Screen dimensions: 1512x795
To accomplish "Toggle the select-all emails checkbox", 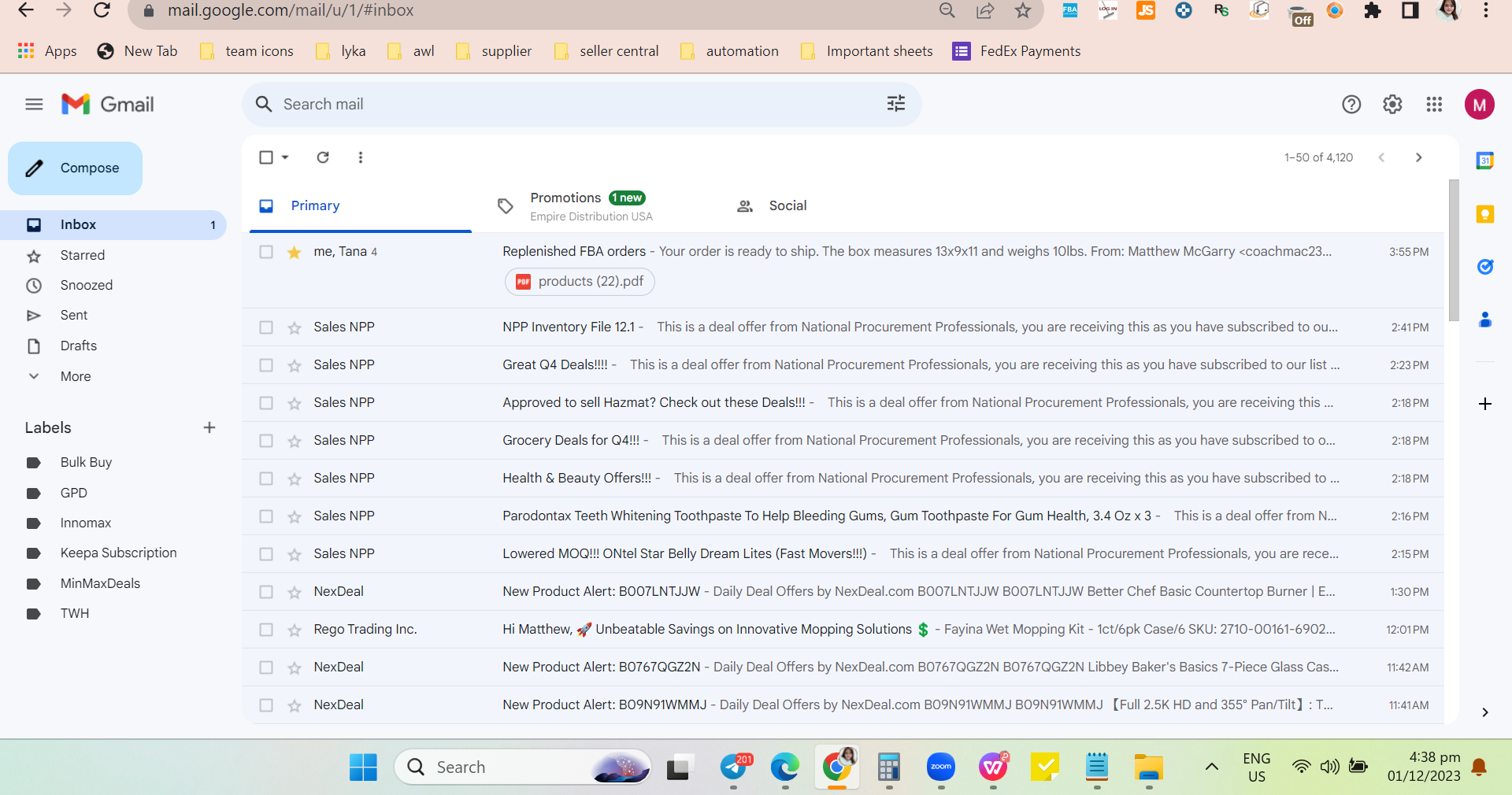I will click(x=266, y=157).
